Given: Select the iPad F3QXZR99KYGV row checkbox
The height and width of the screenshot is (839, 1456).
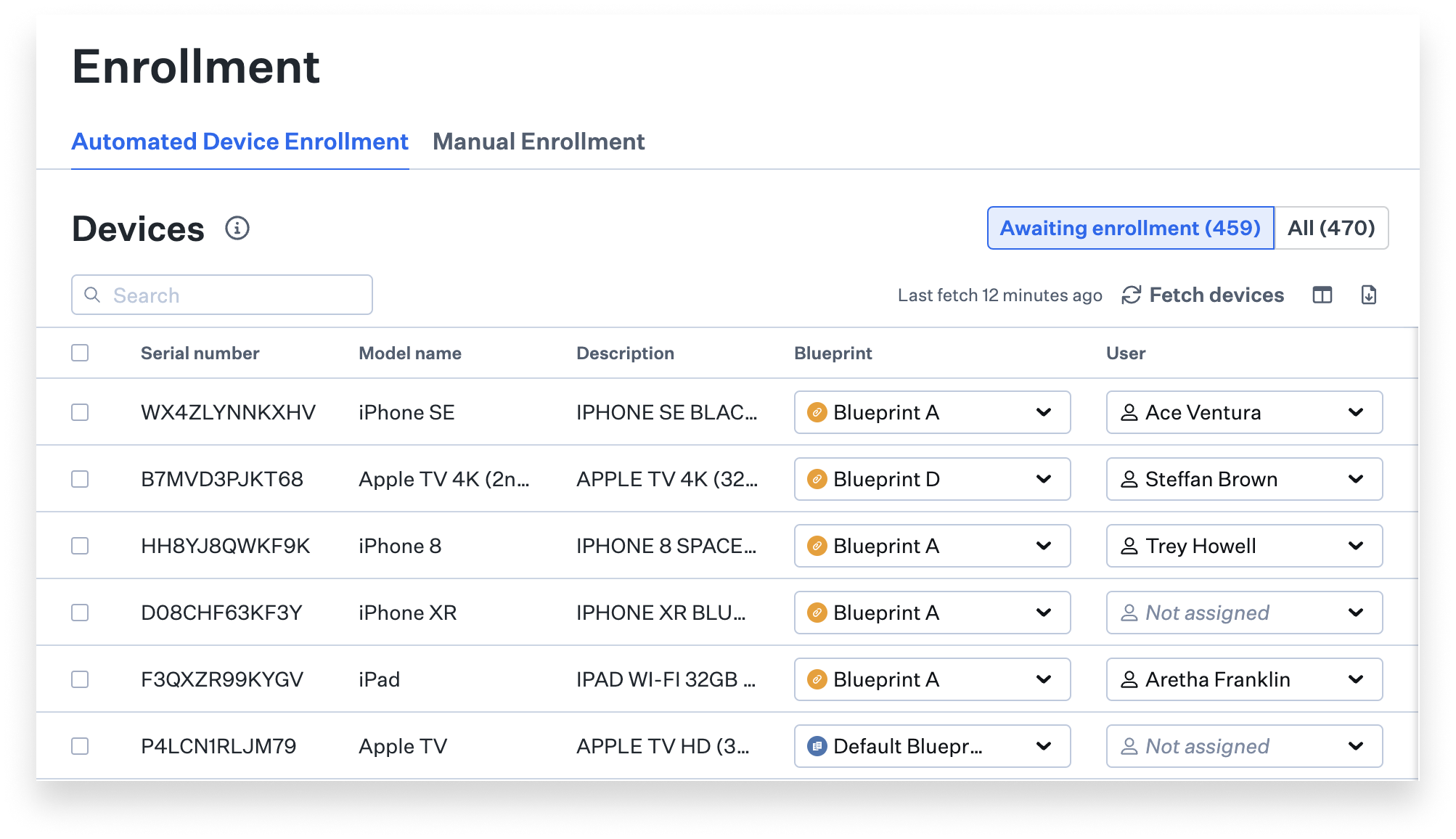Looking at the screenshot, I should [80, 679].
